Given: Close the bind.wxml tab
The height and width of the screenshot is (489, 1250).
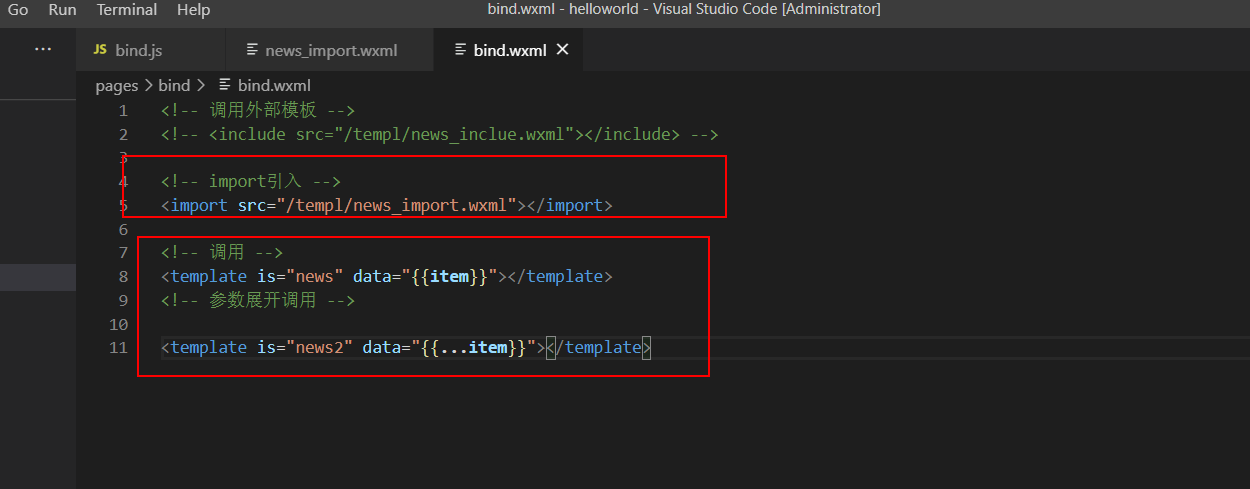Looking at the screenshot, I should click(562, 49).
